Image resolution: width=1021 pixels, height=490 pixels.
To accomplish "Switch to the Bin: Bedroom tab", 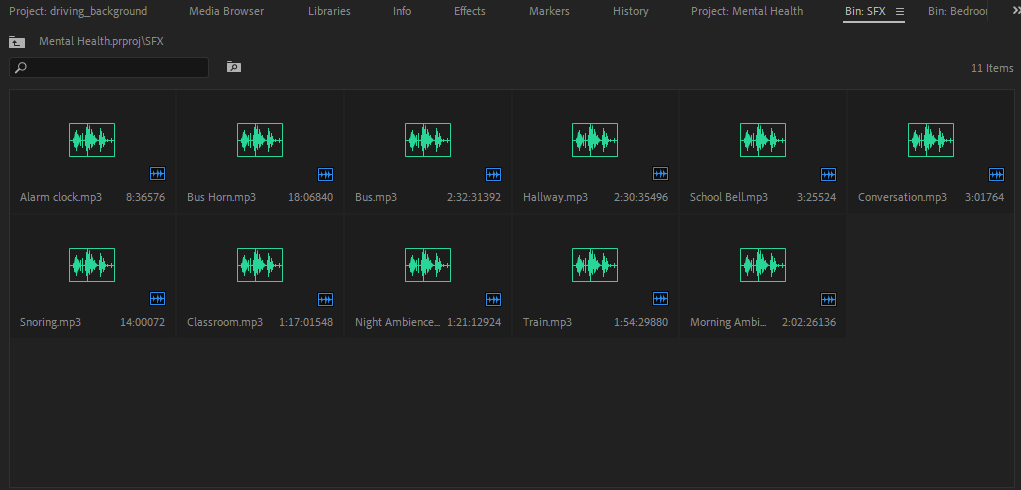I will pos(958,11).
